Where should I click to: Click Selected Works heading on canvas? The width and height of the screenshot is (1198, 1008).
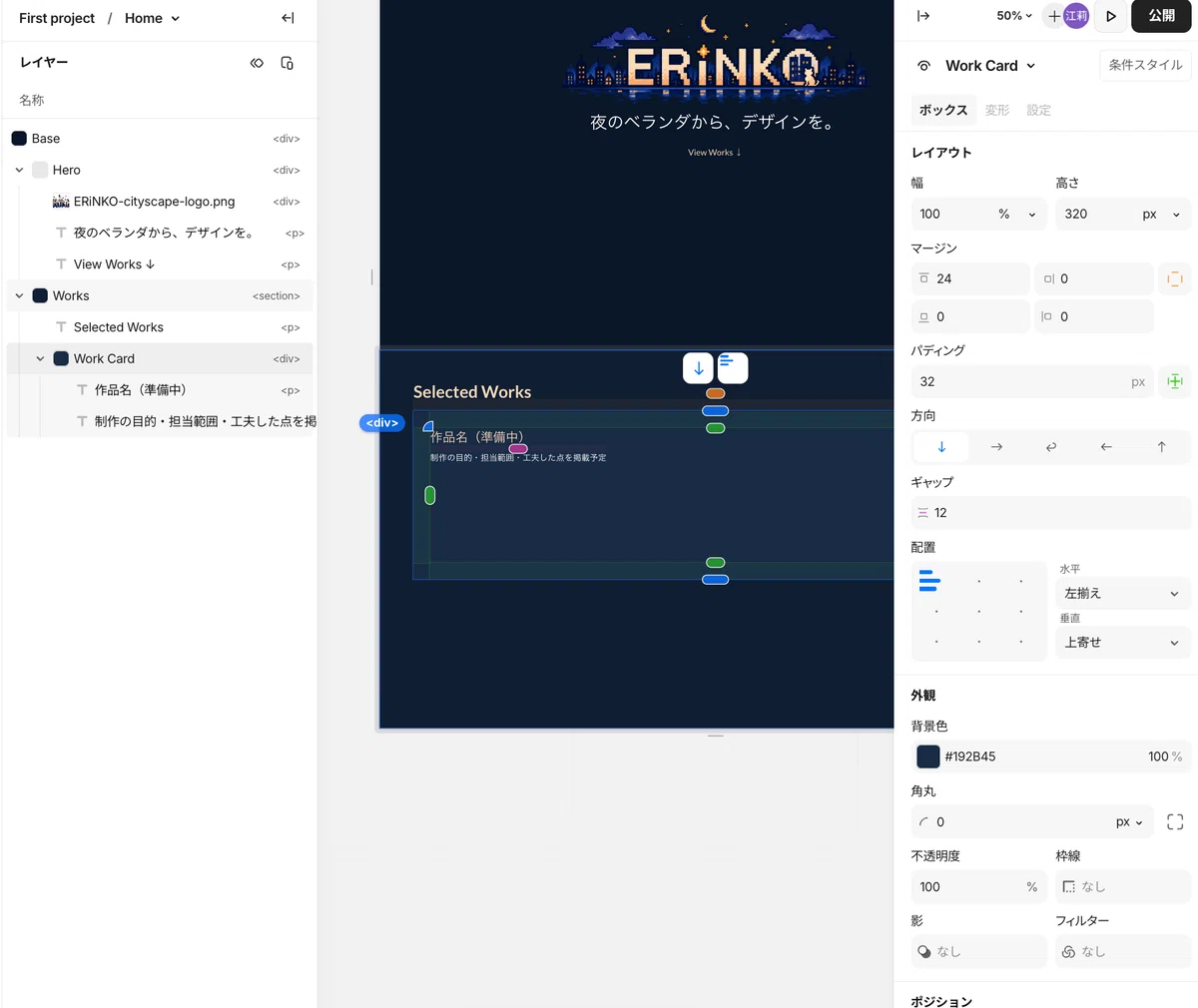(x=472, y=392)
